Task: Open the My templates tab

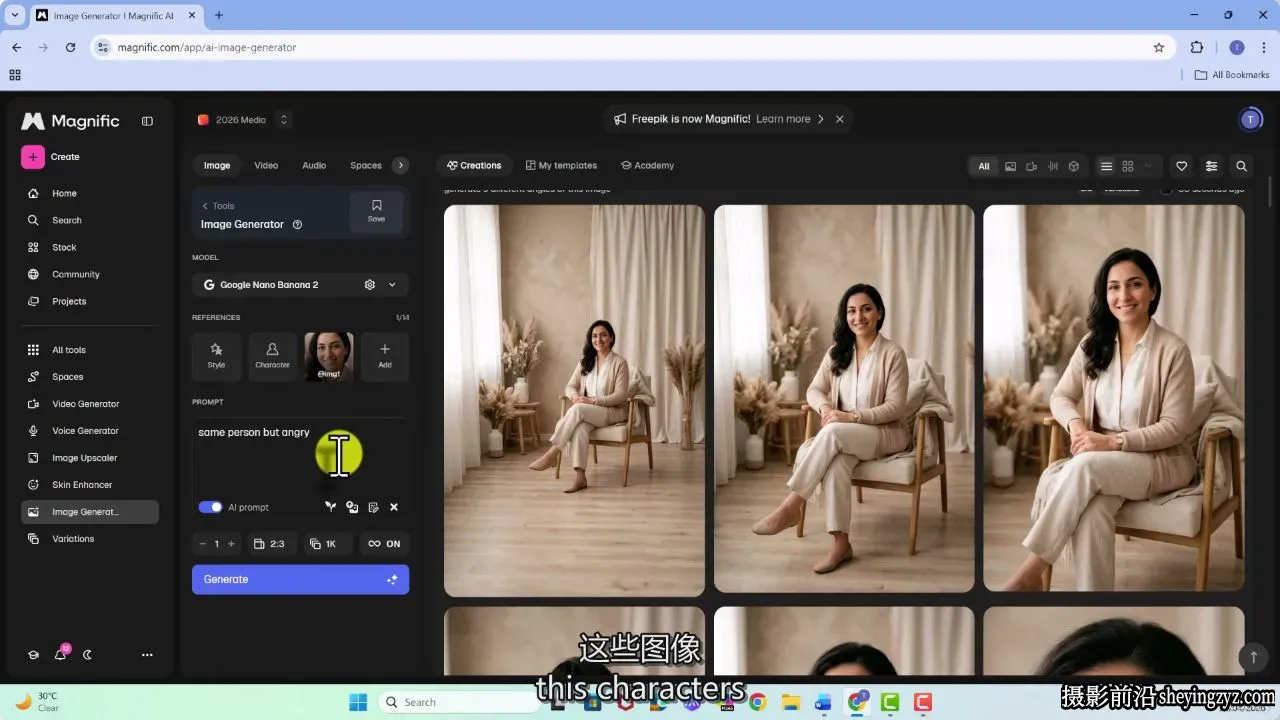Action: click(561, 166)
